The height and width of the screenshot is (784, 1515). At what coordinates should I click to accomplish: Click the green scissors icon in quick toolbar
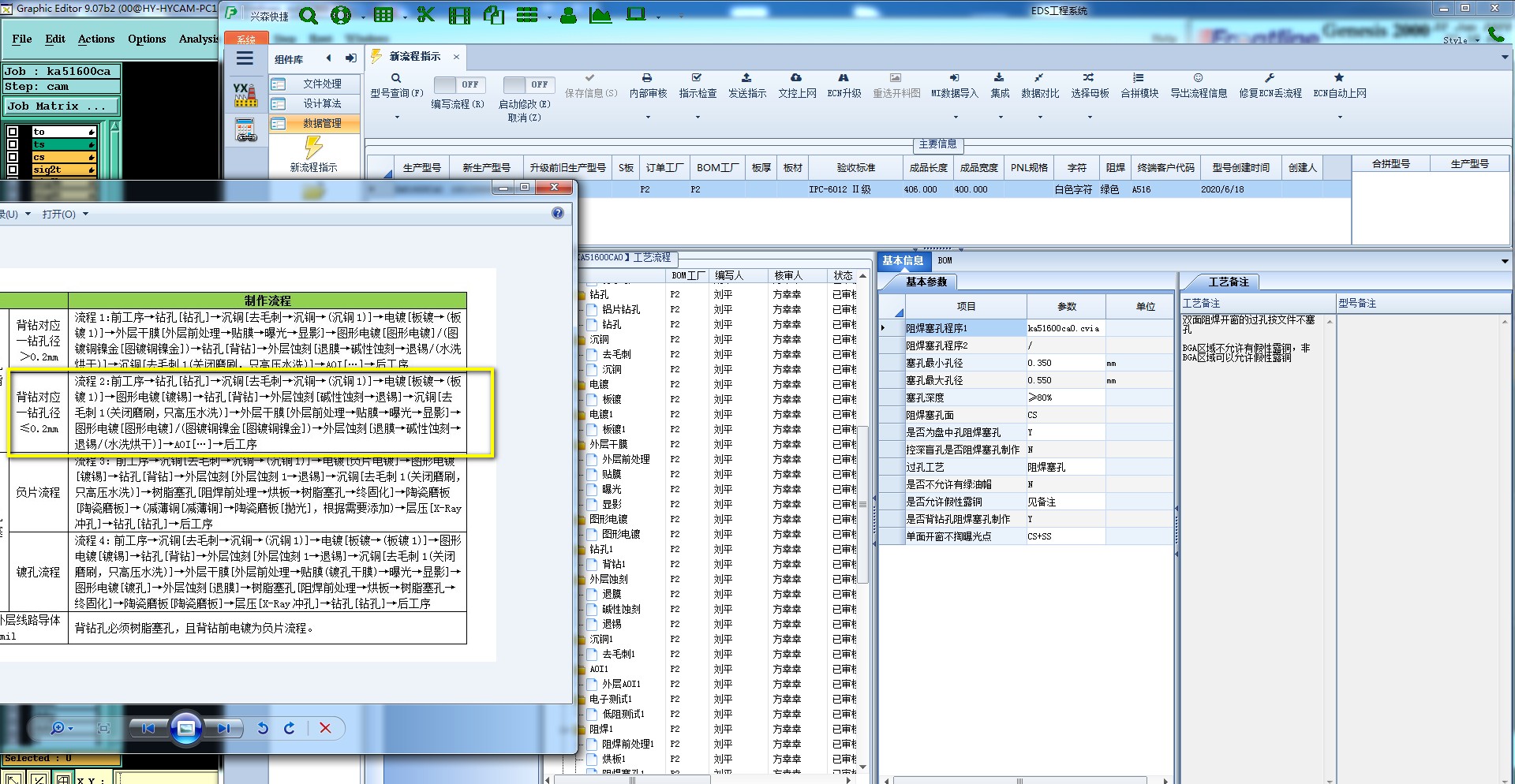(426, 15)
